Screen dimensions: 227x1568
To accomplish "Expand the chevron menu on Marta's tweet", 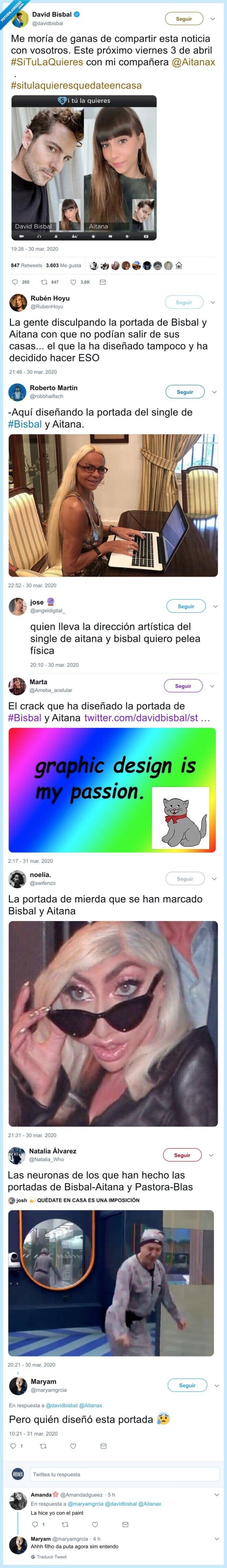I will 212,686.
